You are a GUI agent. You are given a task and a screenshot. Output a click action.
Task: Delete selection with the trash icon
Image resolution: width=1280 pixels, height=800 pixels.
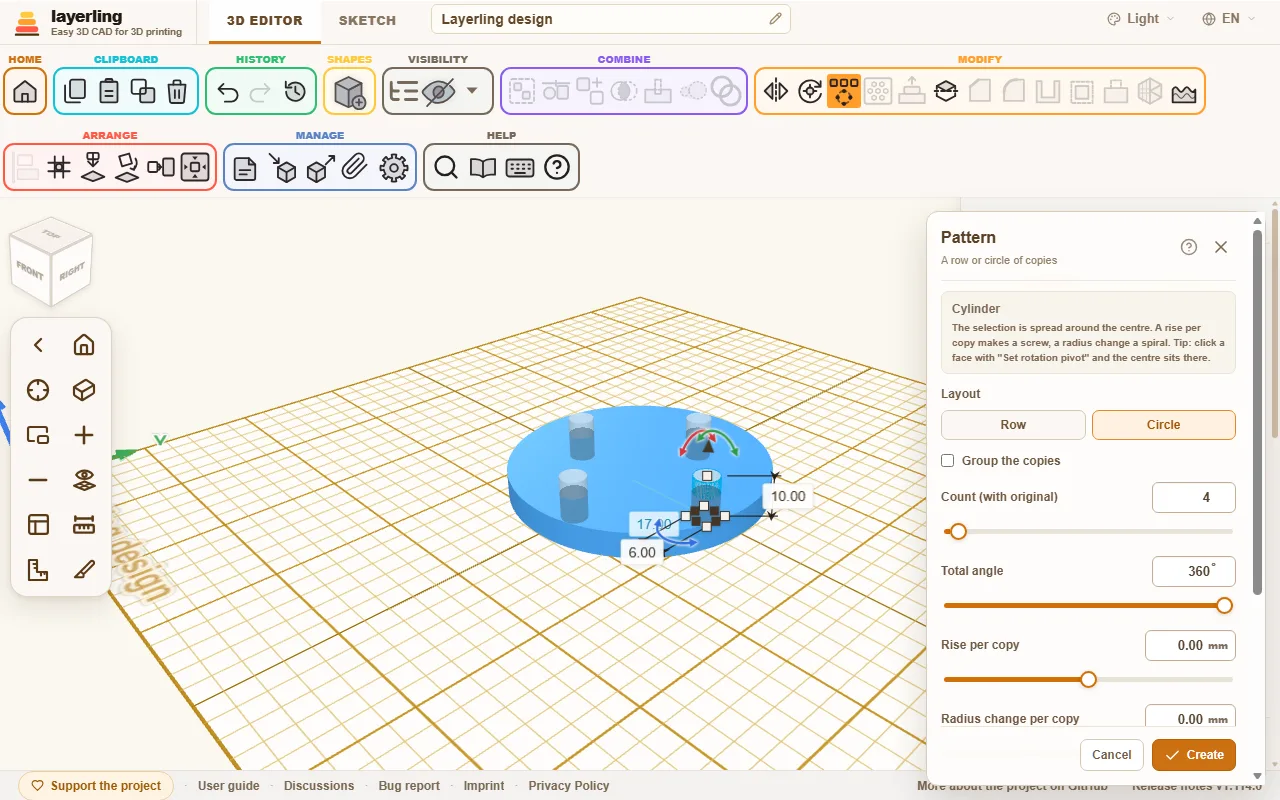coord(177,92)
